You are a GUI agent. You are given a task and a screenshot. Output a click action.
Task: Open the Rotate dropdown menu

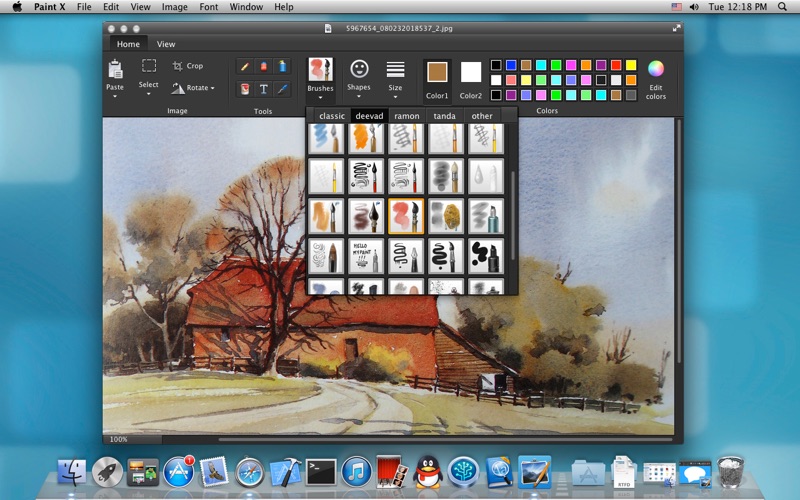pyautogui.click(x=194, y=88)
